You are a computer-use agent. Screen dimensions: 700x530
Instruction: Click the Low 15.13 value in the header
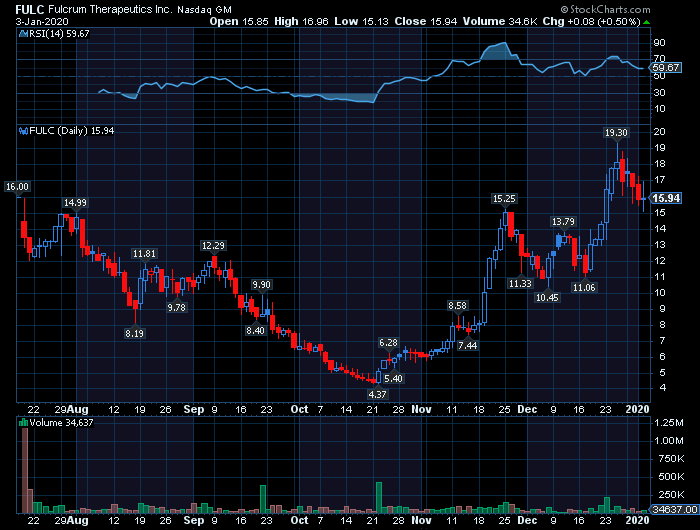coord(361,21)
